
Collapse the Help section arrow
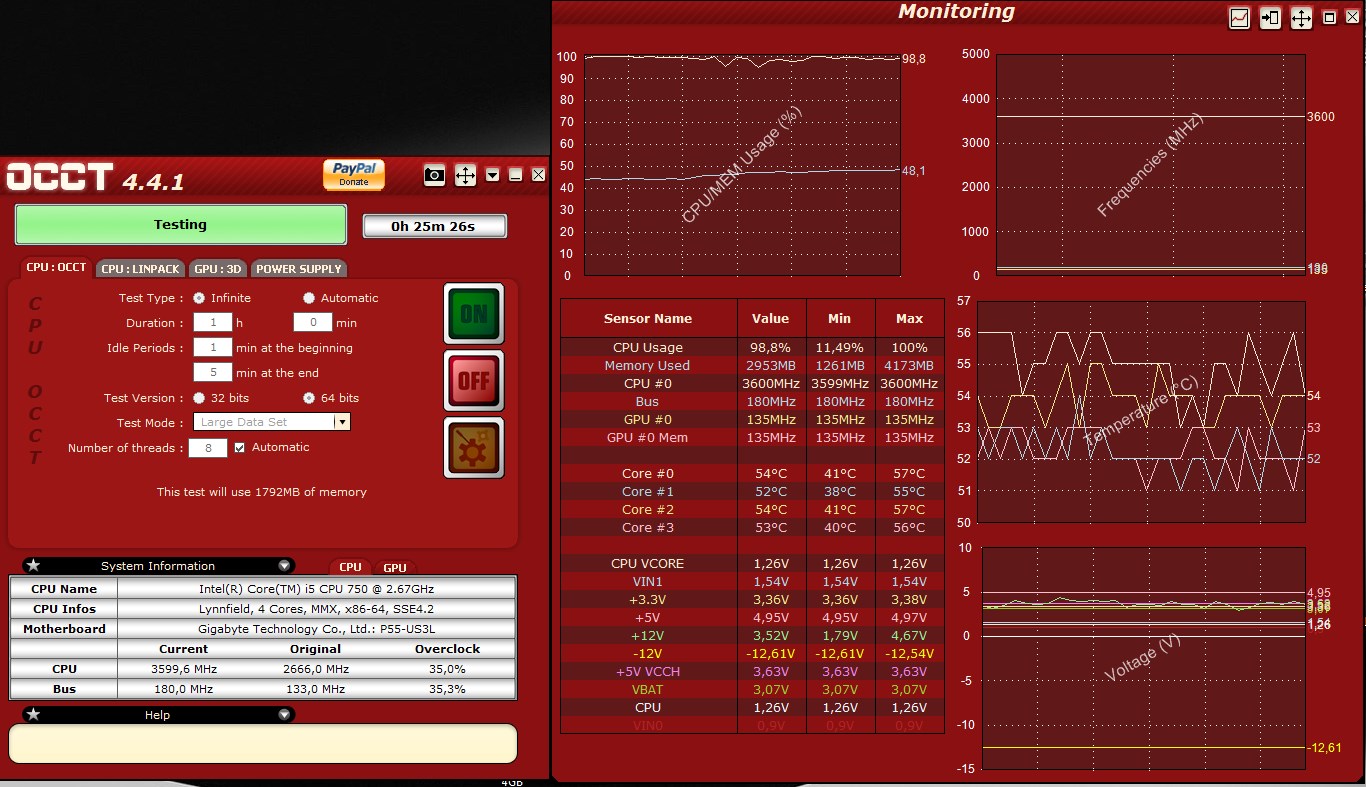(285, 715)
